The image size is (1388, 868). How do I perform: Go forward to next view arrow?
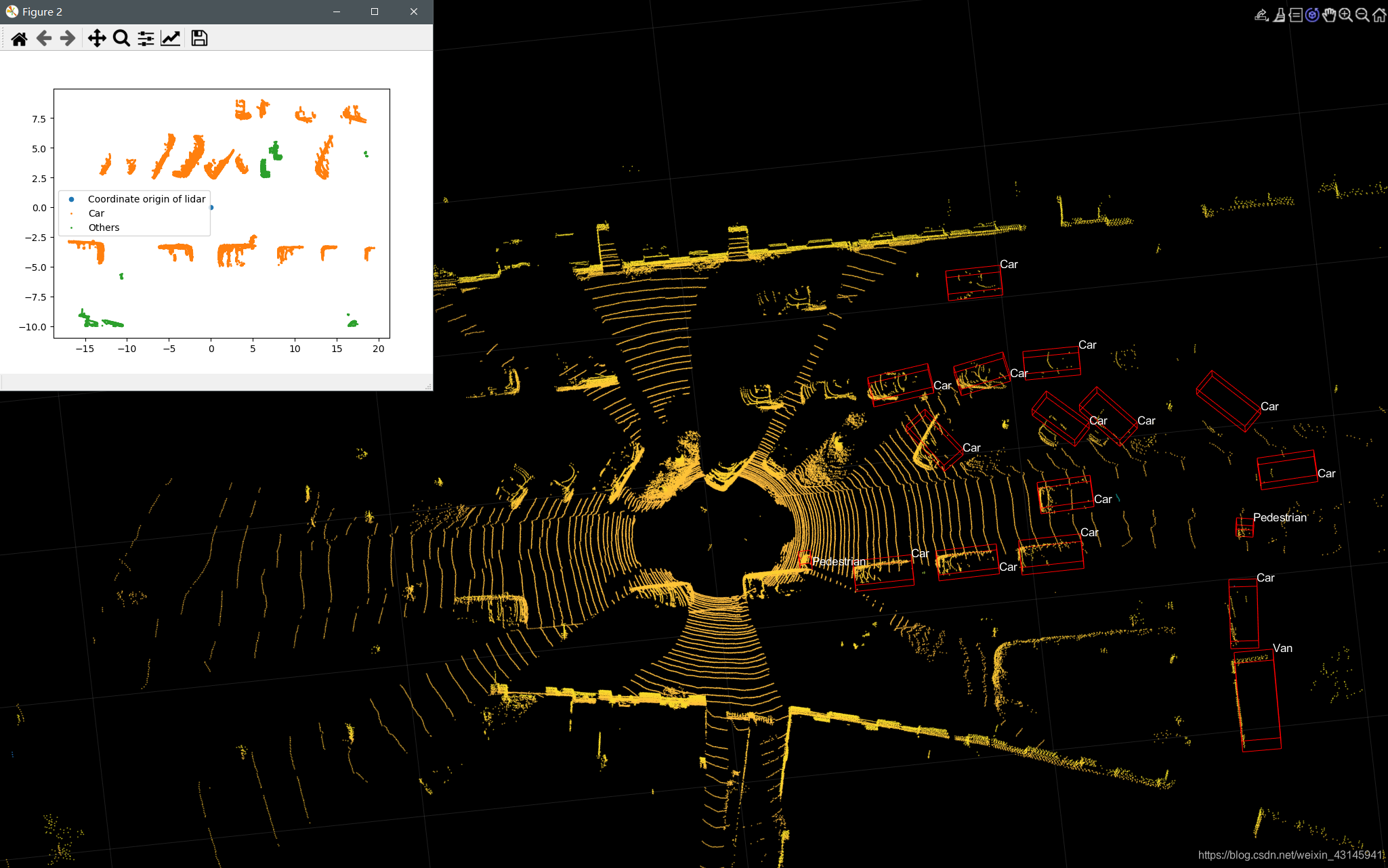coord(68,39)
